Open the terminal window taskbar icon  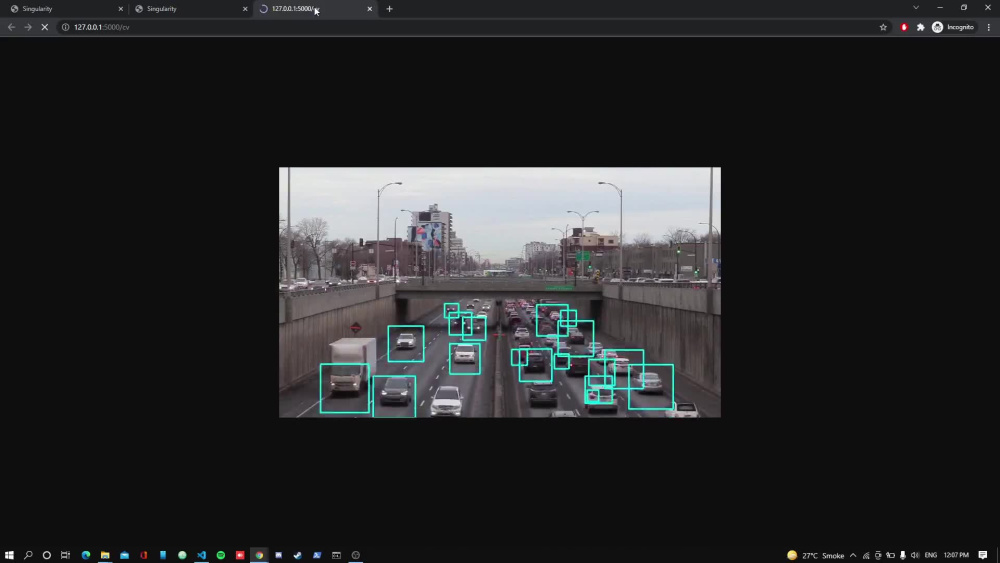336,555
